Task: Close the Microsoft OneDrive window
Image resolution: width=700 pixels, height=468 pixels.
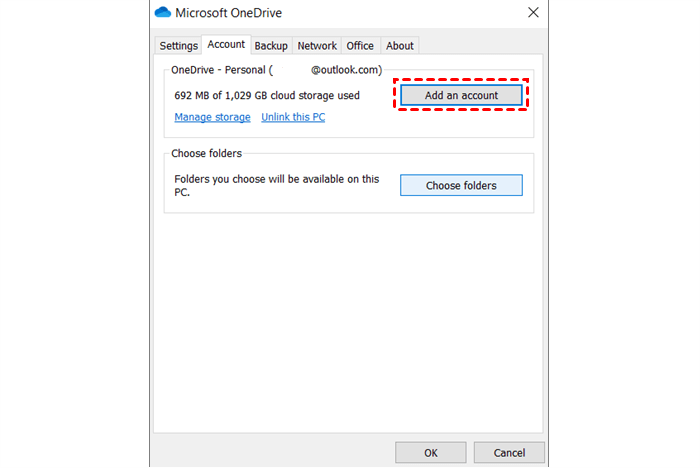Action: [x=533, y=13]
